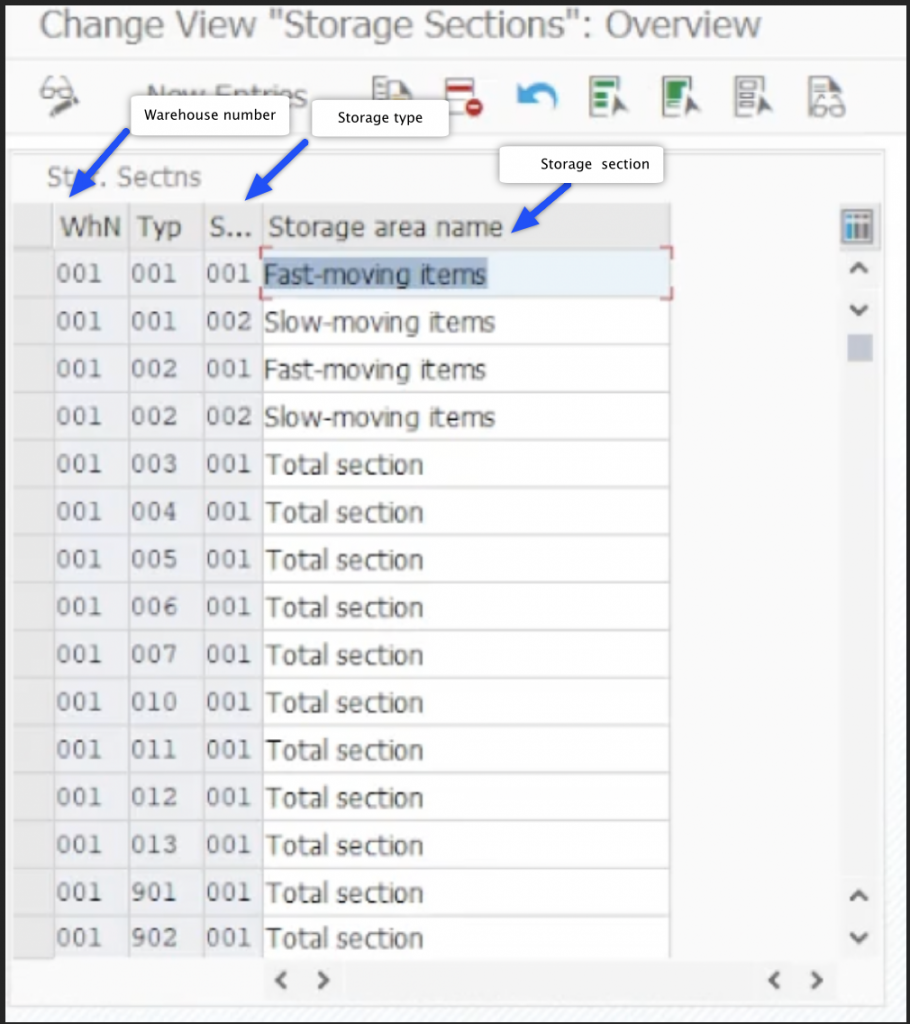This screenshot has height=1024, width=910.
Task: Click the Display/Change toggle glasses icon
Action: click(58, 96)
